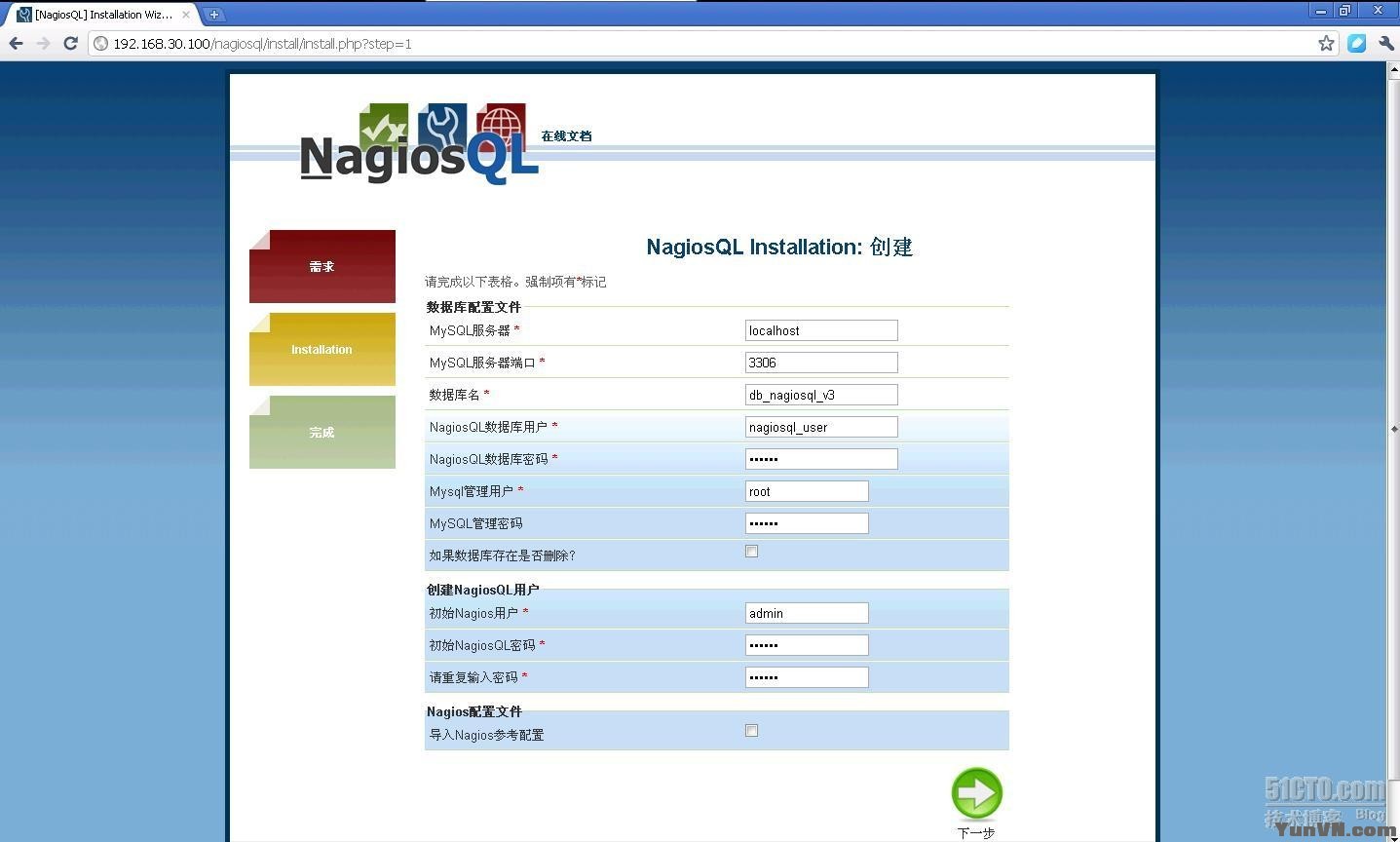The height and width of the screenshot is (842, 1400).
Task: Click the blue extension icon beside the star
Action: 1356,43
